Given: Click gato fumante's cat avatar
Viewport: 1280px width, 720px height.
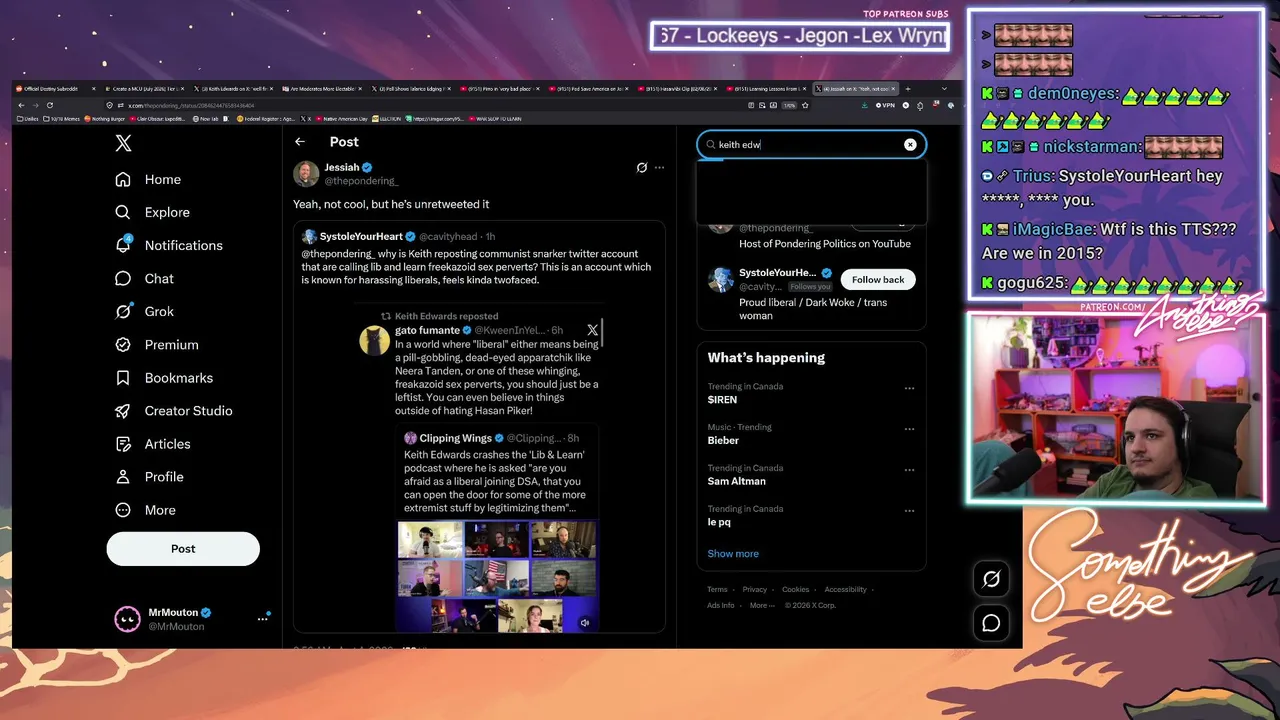Looking at the screenshot, I should click(375, 340).
